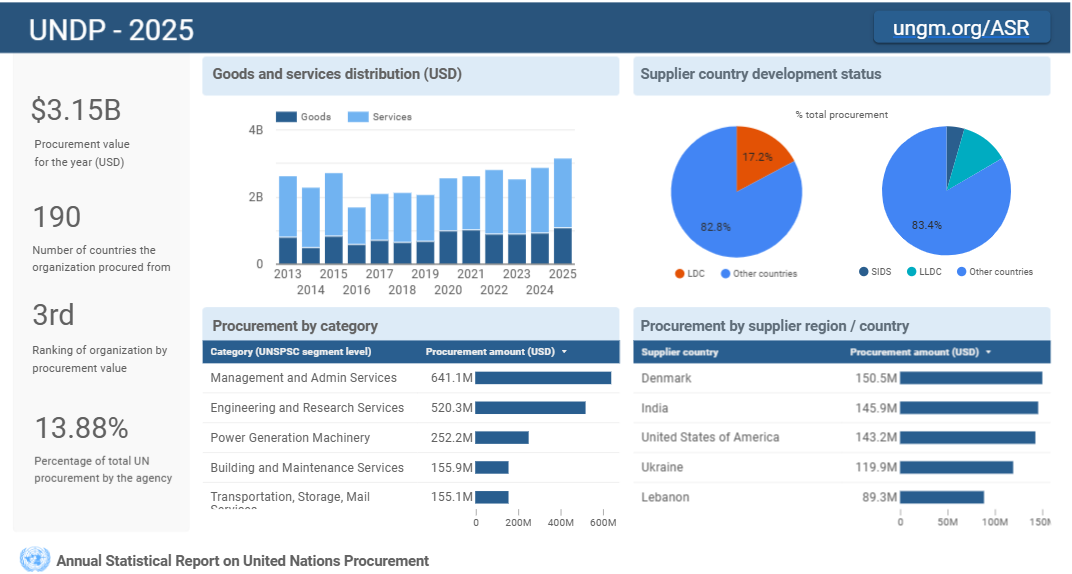Click the Building and Maintenance Services row

click(411, 468)
